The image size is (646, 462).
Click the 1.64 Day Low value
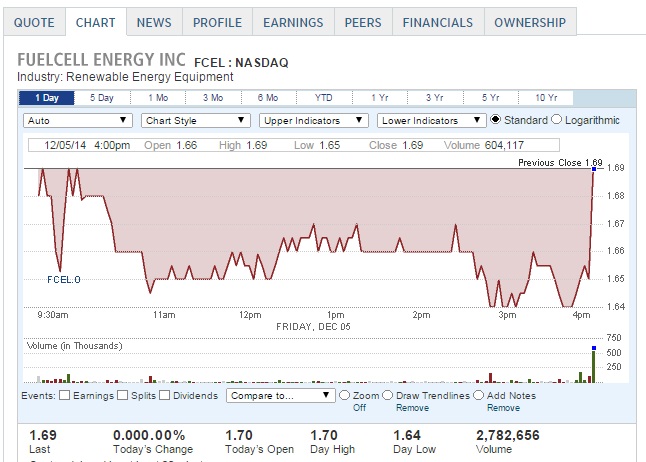(407, 435)
